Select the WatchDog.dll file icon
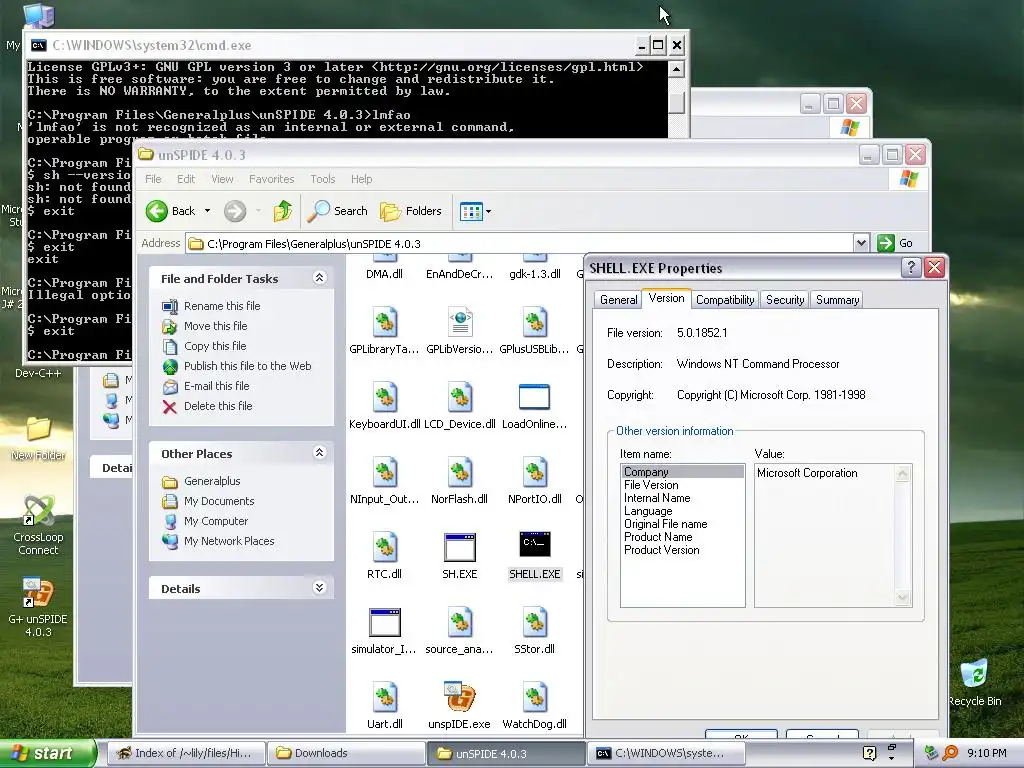Screen dimensions: 1024x768 [x=534, y=697]
